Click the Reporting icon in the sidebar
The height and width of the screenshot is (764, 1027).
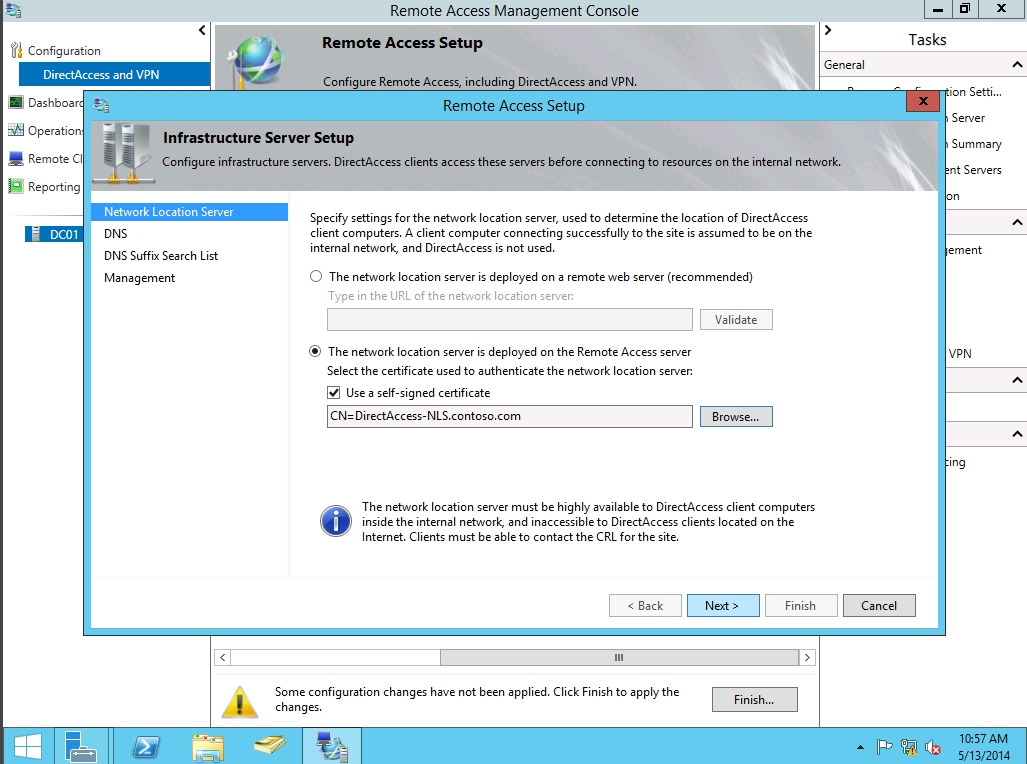click(16, 187)
